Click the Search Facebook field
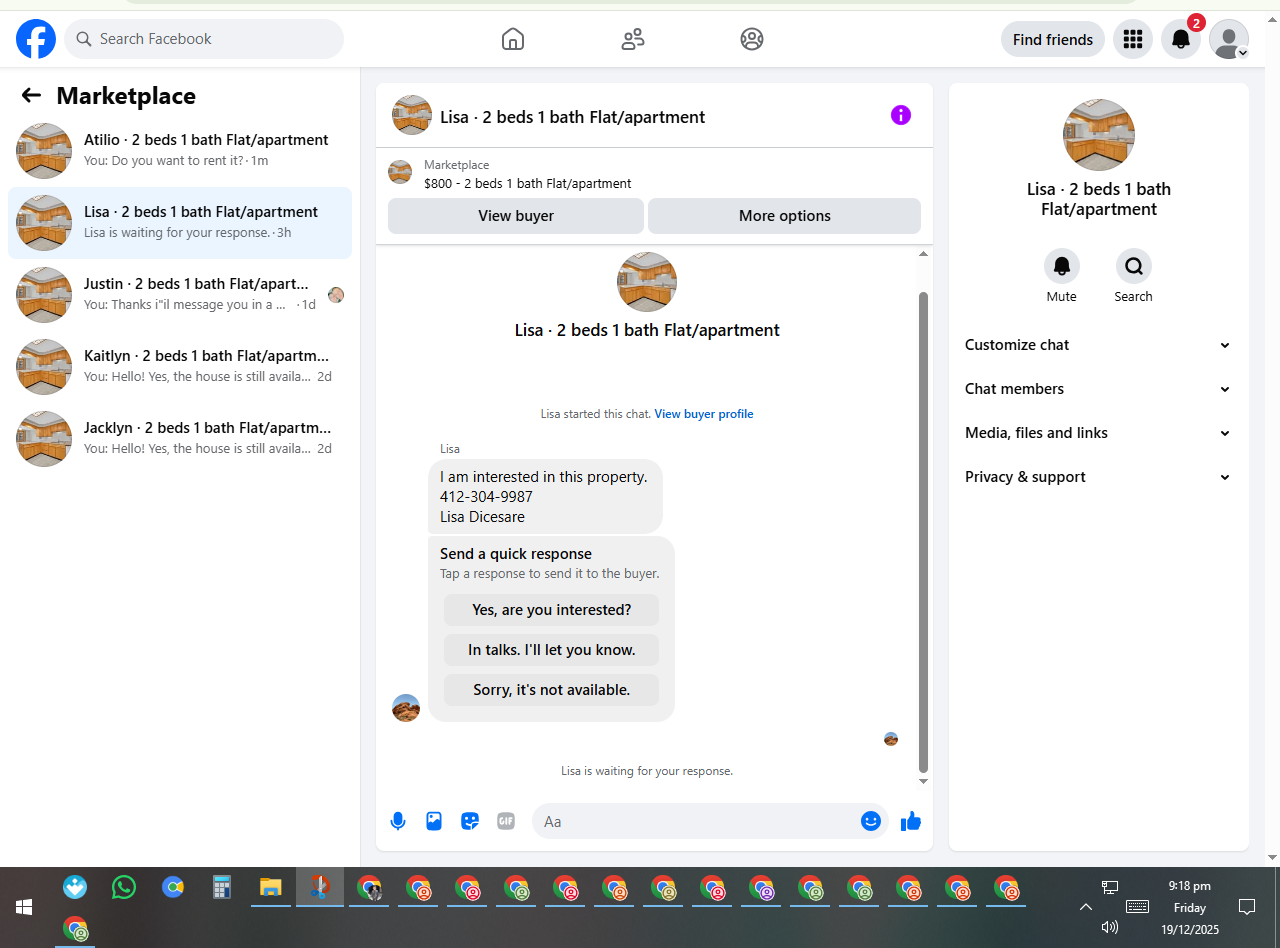 coord(204,39)
